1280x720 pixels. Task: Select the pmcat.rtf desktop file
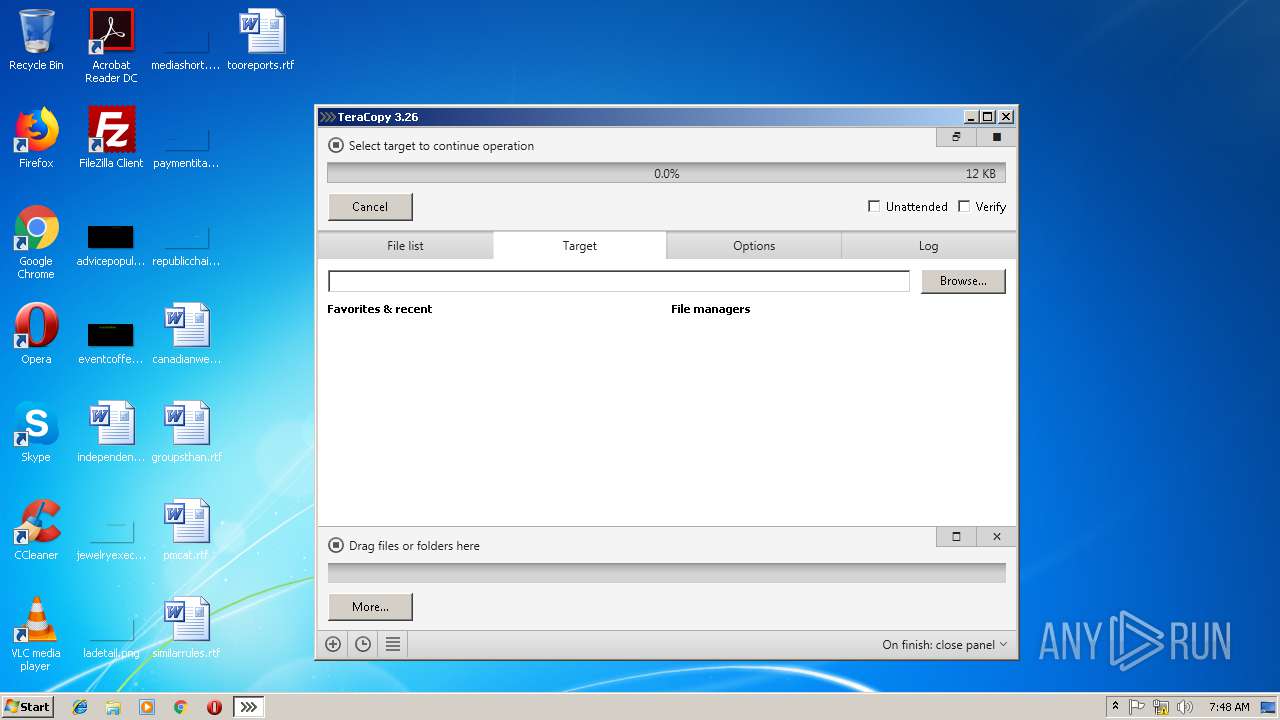click(186, 530)
